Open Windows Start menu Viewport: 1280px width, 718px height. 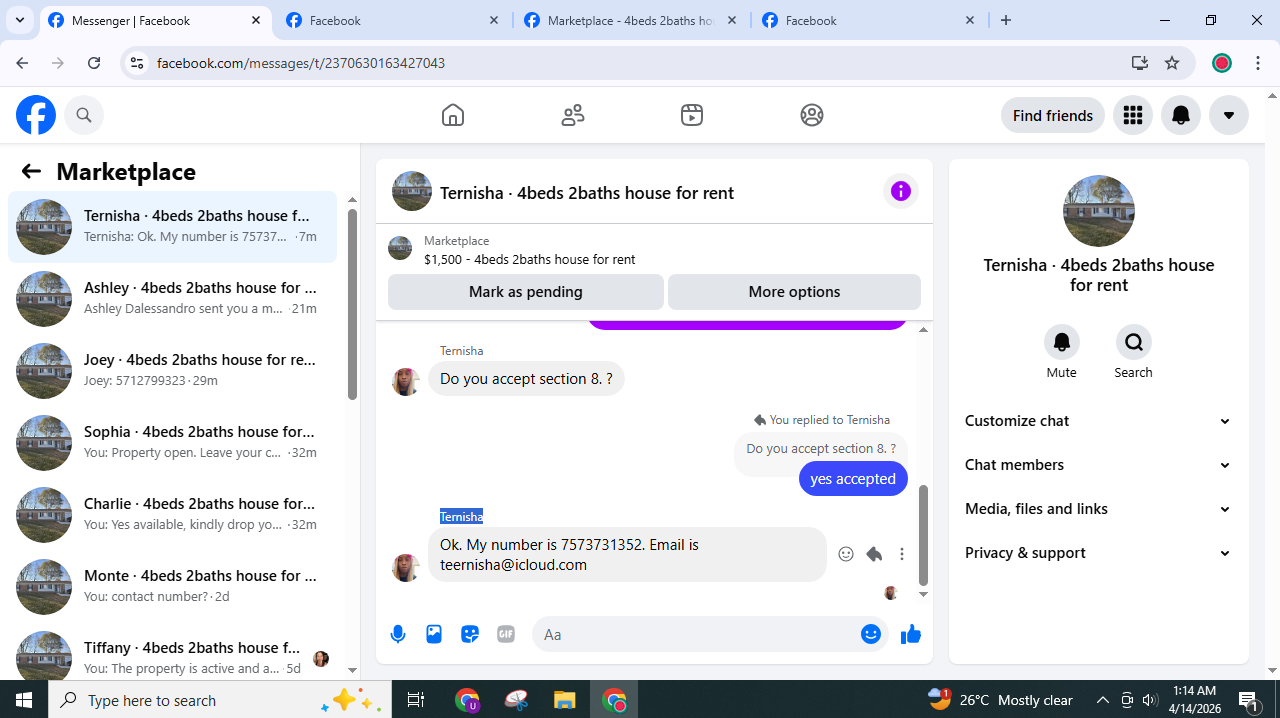coord(24,700)
